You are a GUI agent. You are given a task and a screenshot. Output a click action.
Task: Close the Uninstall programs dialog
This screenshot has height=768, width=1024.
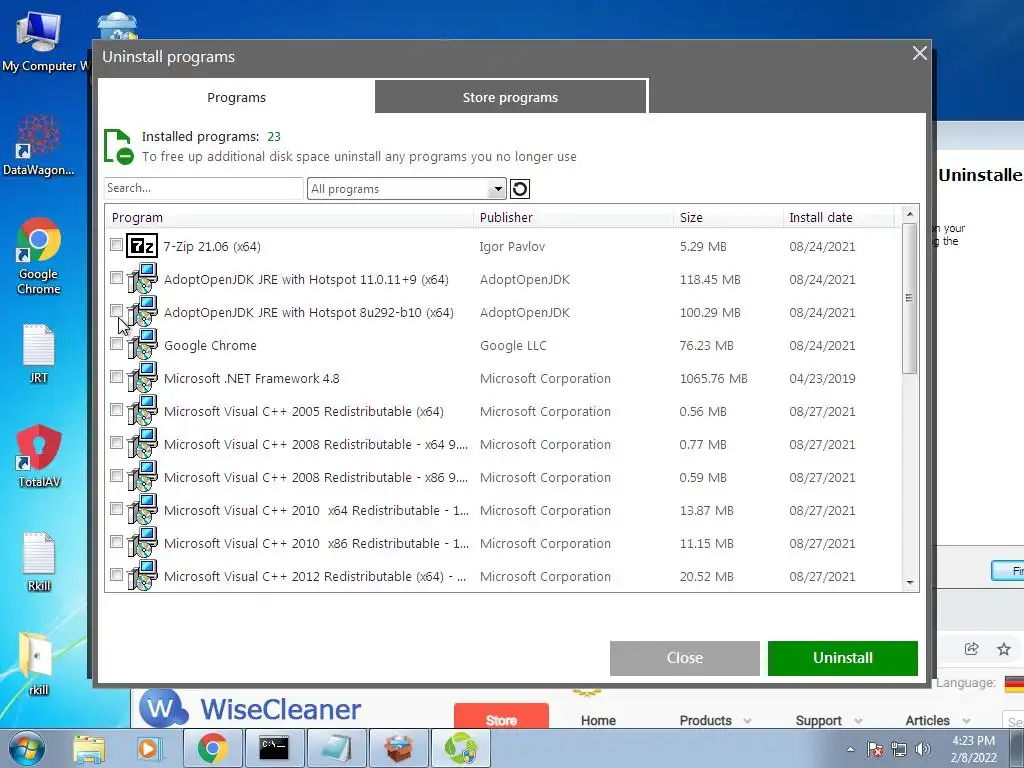point(920,53)
